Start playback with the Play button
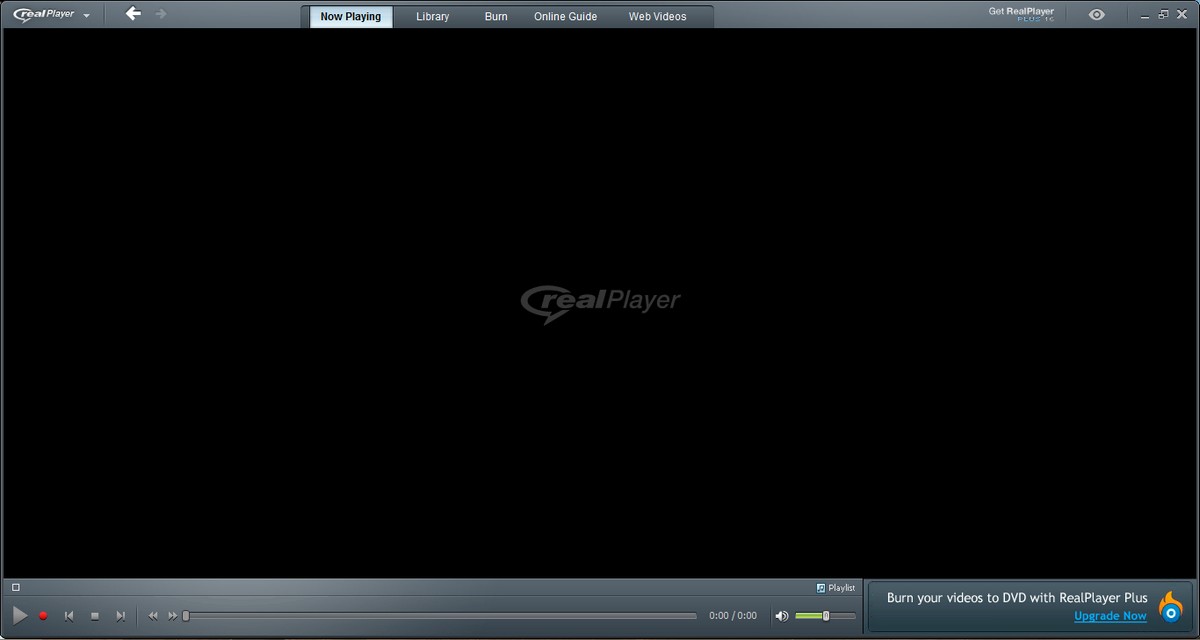 click(20, 616)
